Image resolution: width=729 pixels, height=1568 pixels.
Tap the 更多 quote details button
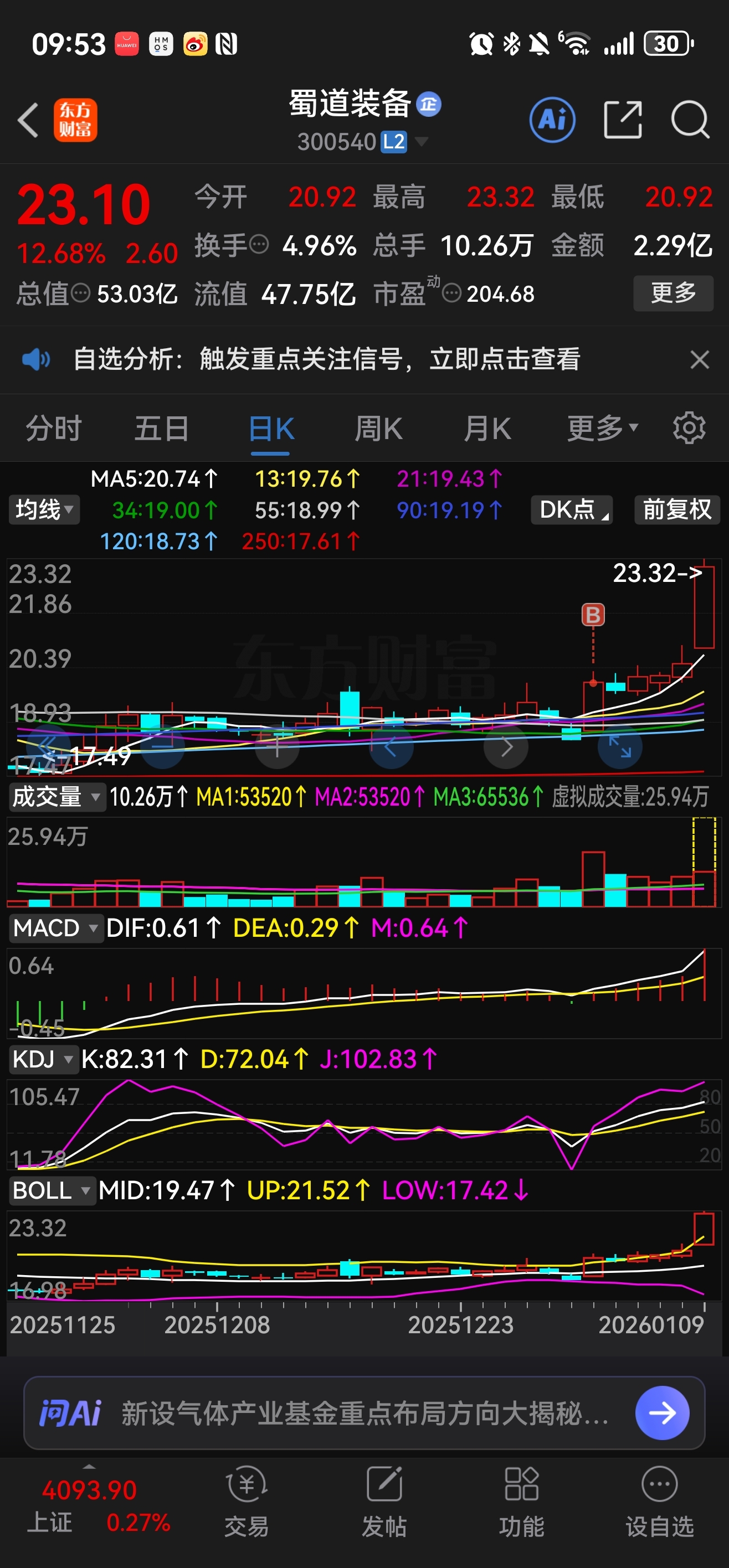[673, 293]
